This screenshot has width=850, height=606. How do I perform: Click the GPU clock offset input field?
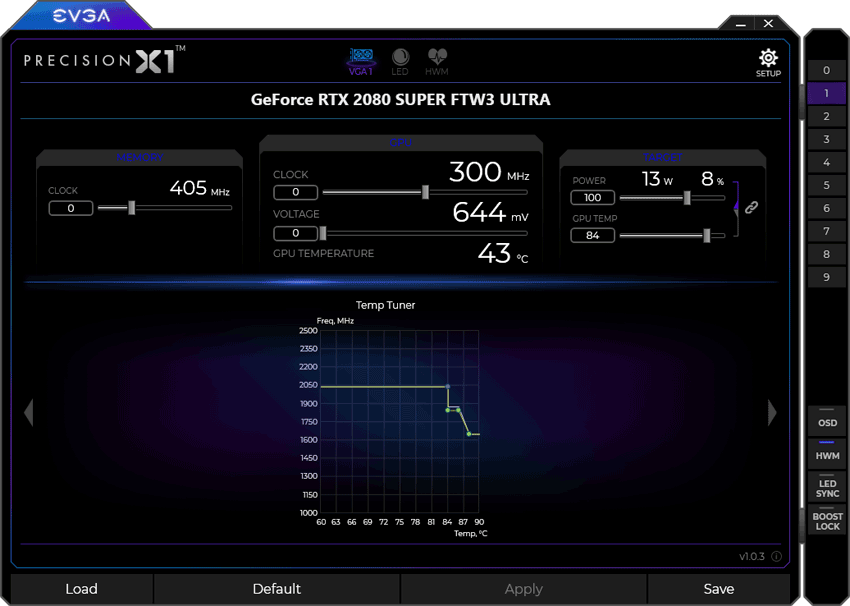click(x=295, y=192)
